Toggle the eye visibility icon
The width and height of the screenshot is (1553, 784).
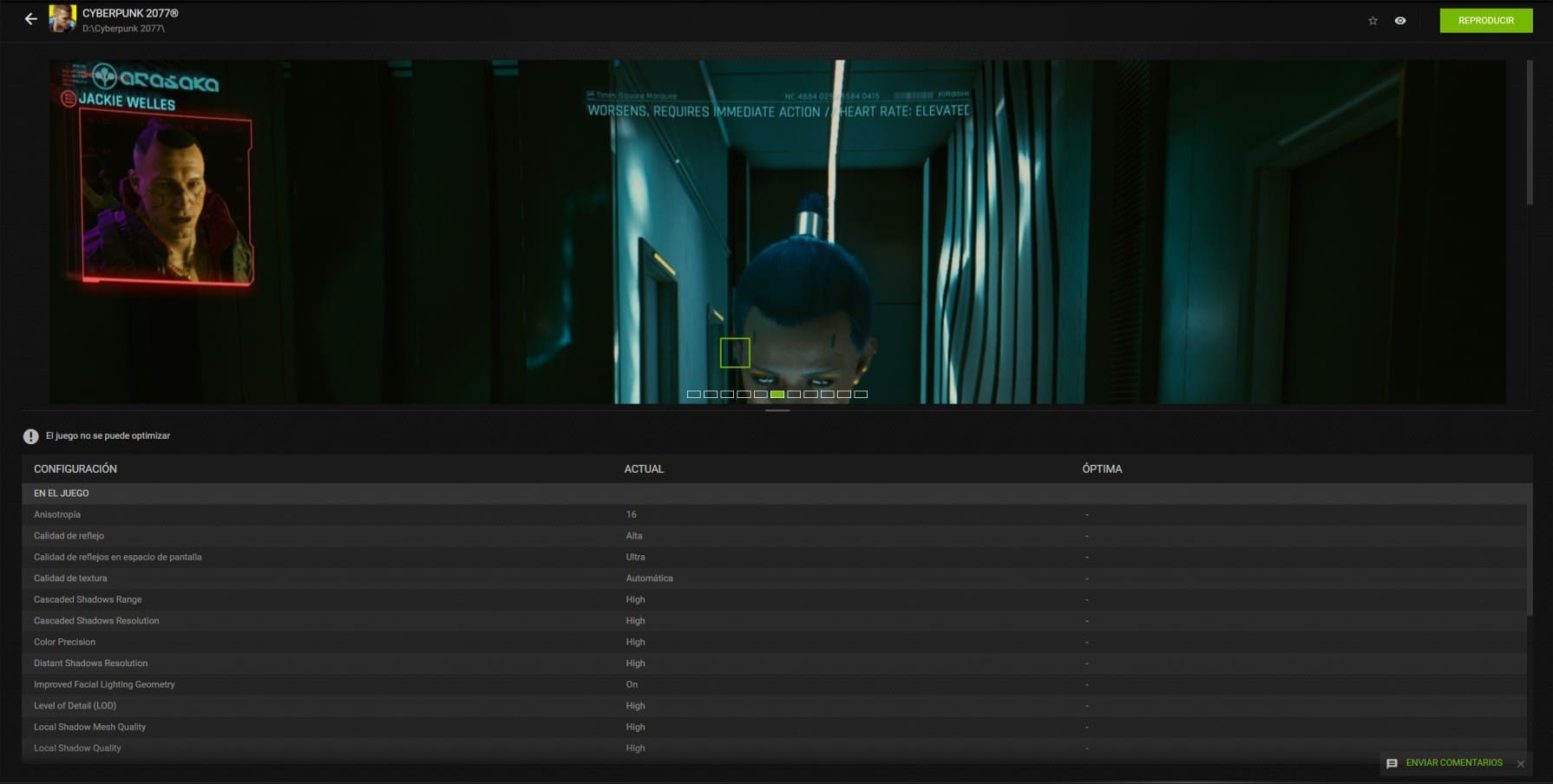[1400, 21]
